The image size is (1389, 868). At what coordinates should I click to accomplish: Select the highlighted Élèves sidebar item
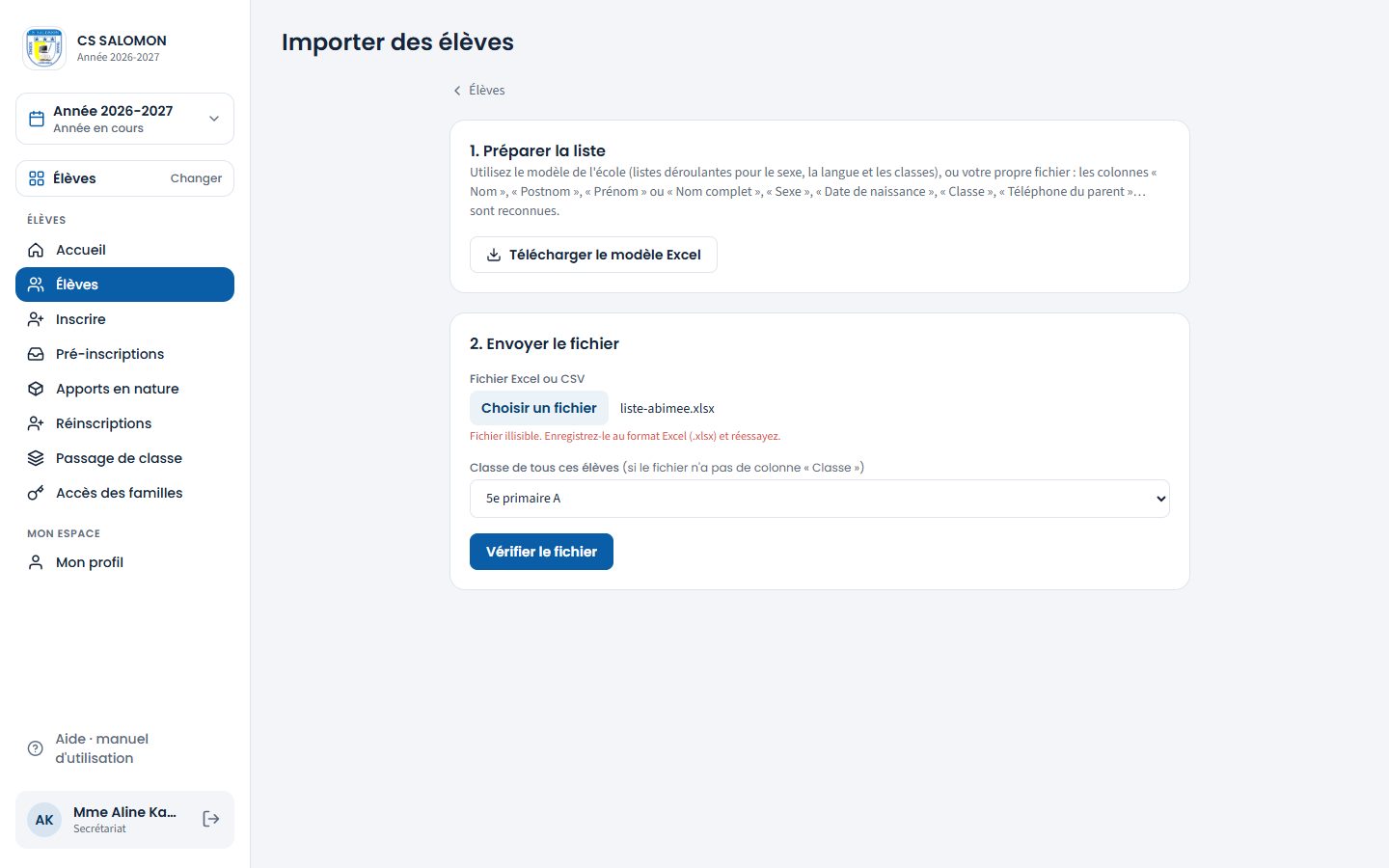click(124, 285)
